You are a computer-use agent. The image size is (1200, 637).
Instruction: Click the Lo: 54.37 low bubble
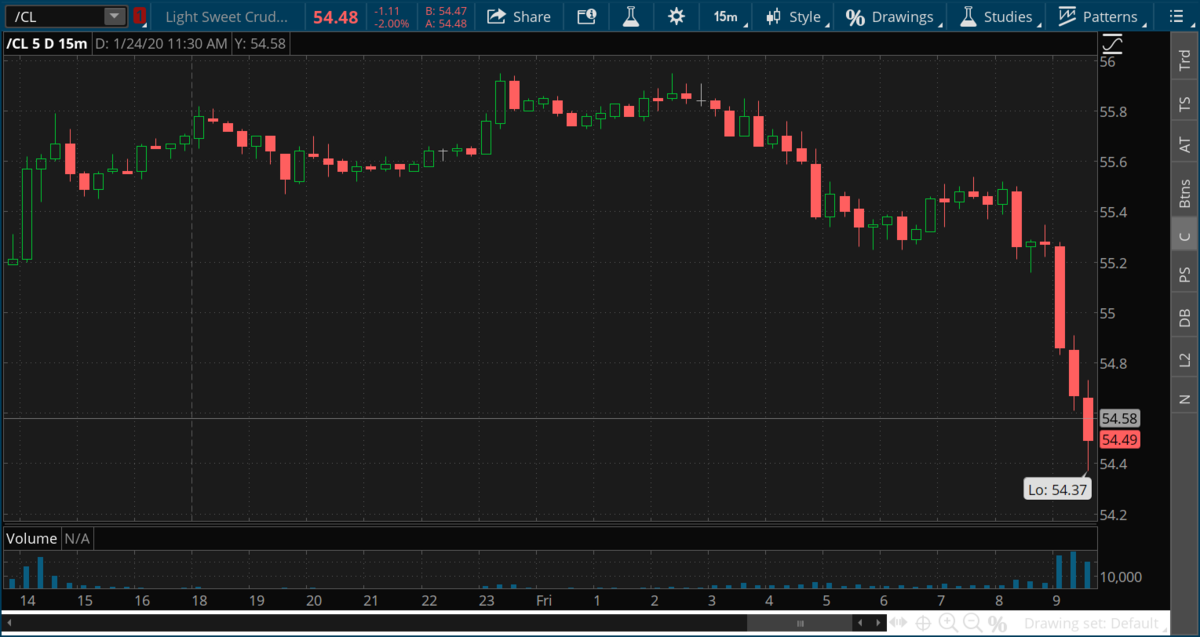[x=1058, y=490]
